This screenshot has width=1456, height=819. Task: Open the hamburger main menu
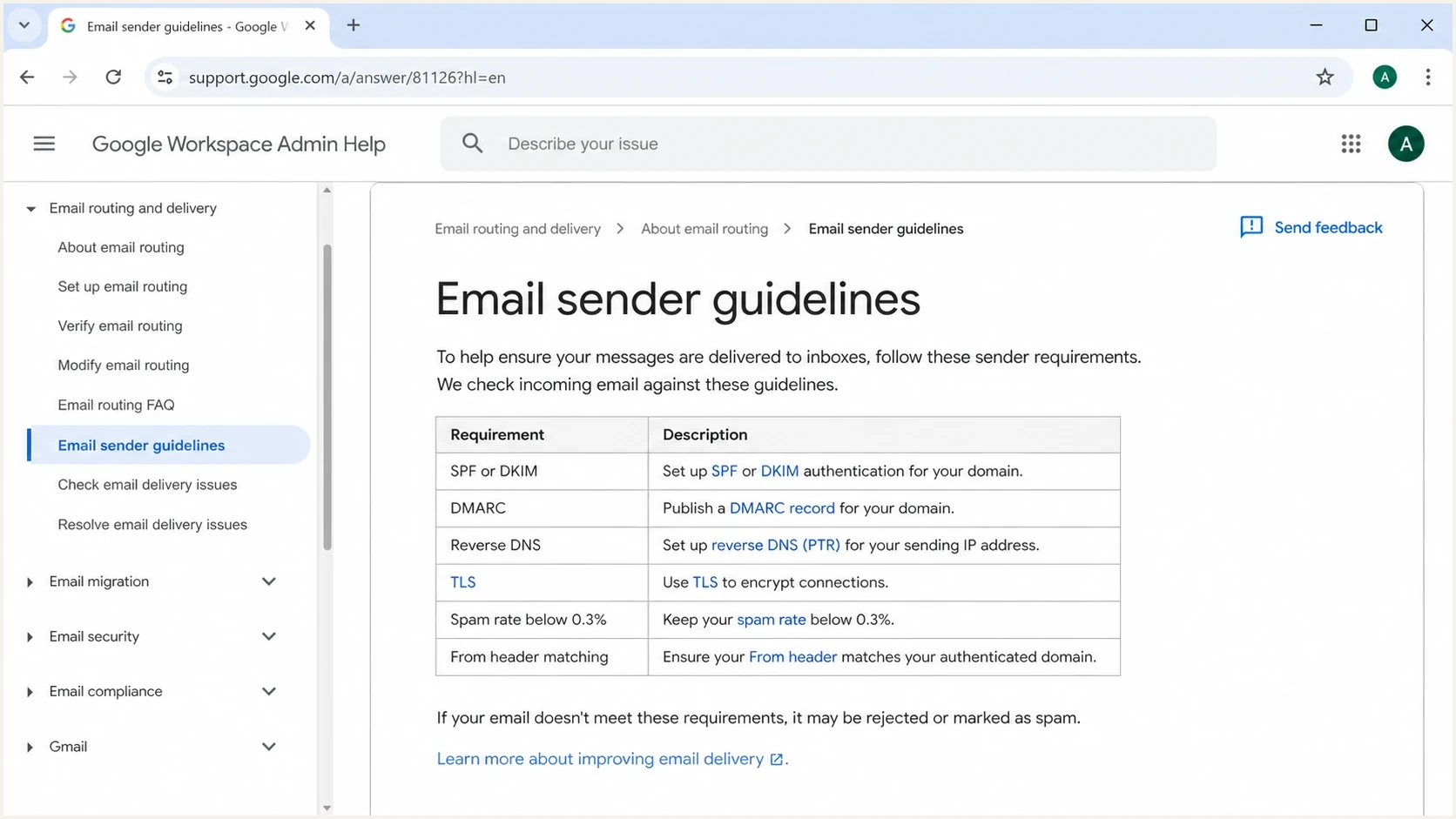pyautogui.click(x=44, y=144)
